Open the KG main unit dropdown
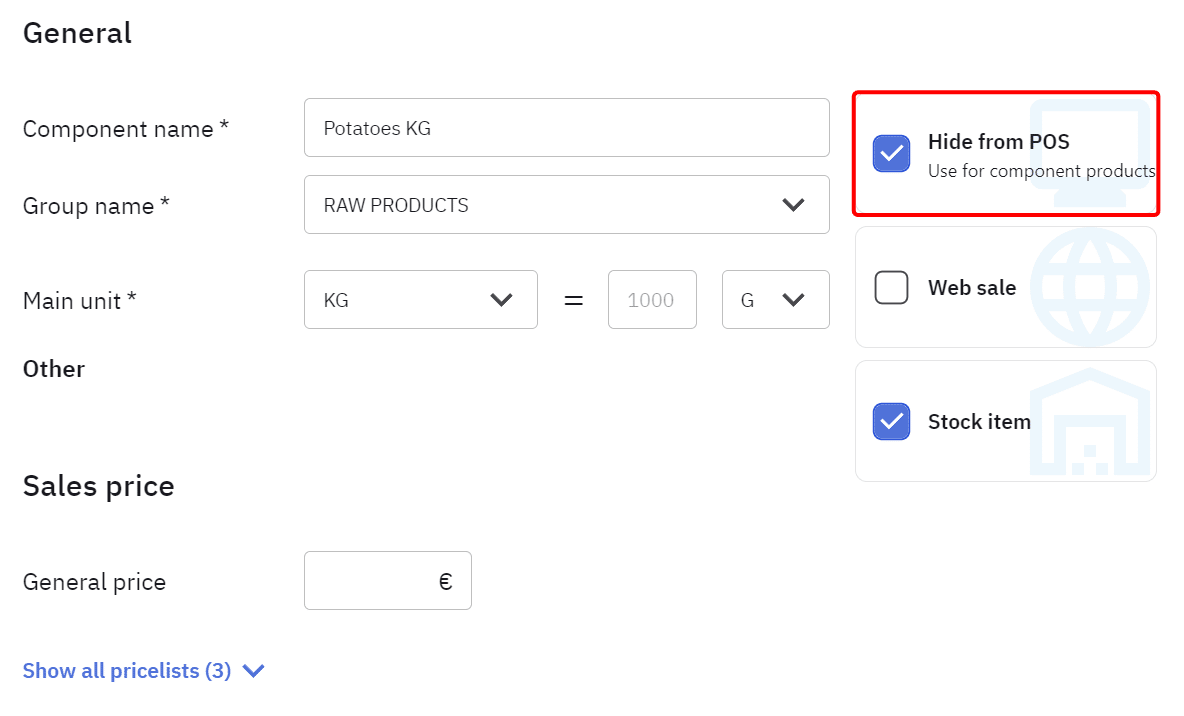 (x=420, y=300)
